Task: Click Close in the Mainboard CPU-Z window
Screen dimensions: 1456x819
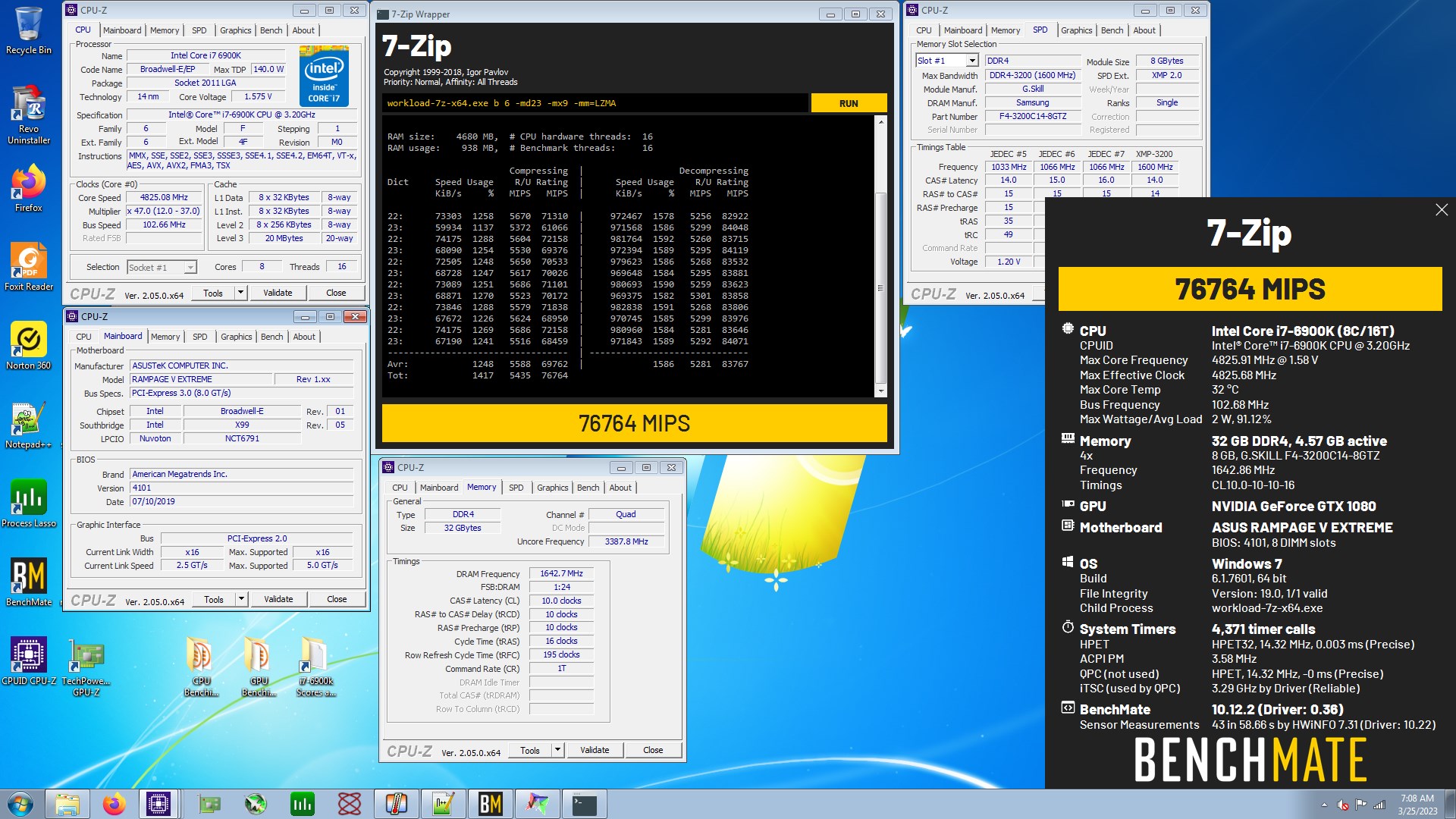Action: click(x=337, y=599)
